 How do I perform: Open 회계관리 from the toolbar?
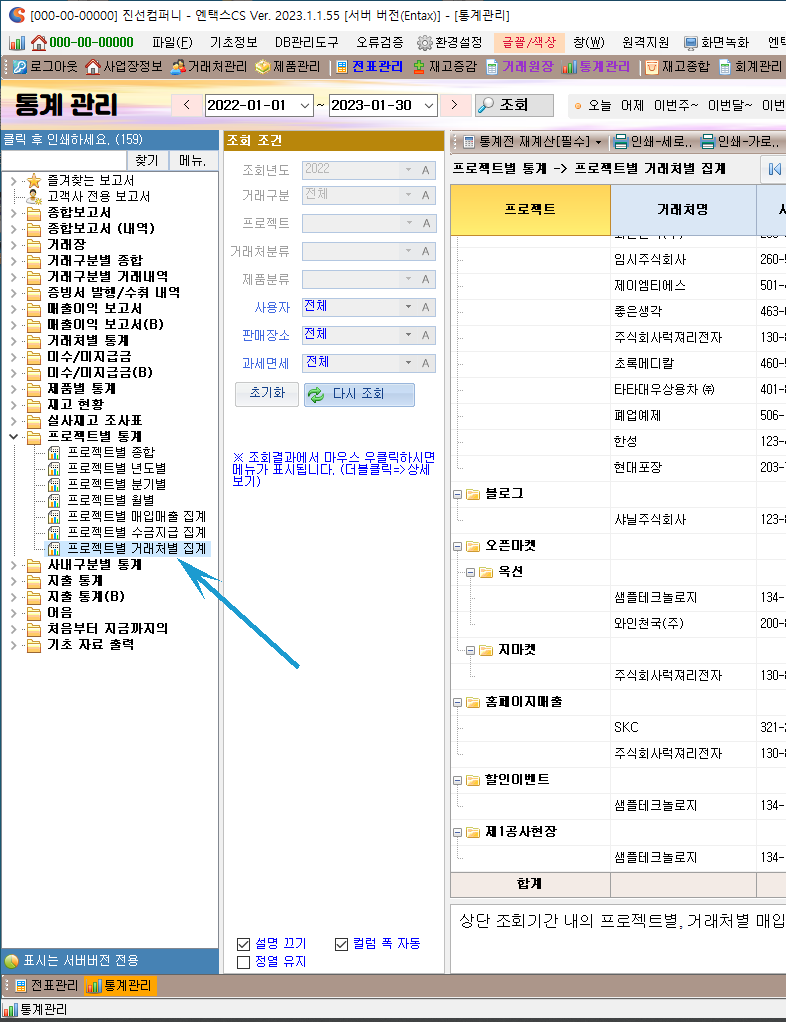pyautogui.click(x=750, y=66)
